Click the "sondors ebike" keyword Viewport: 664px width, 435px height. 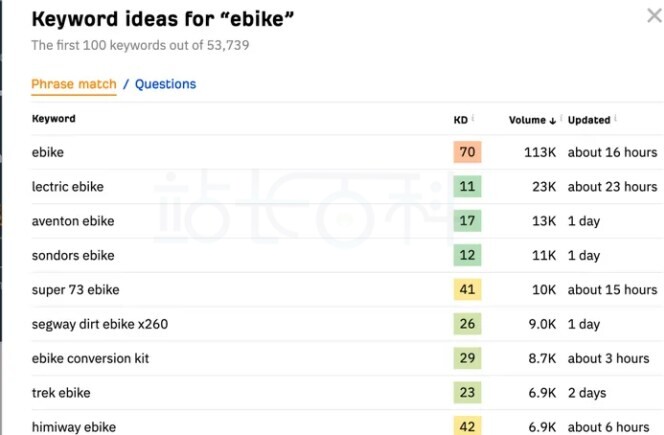pos(73,255)
